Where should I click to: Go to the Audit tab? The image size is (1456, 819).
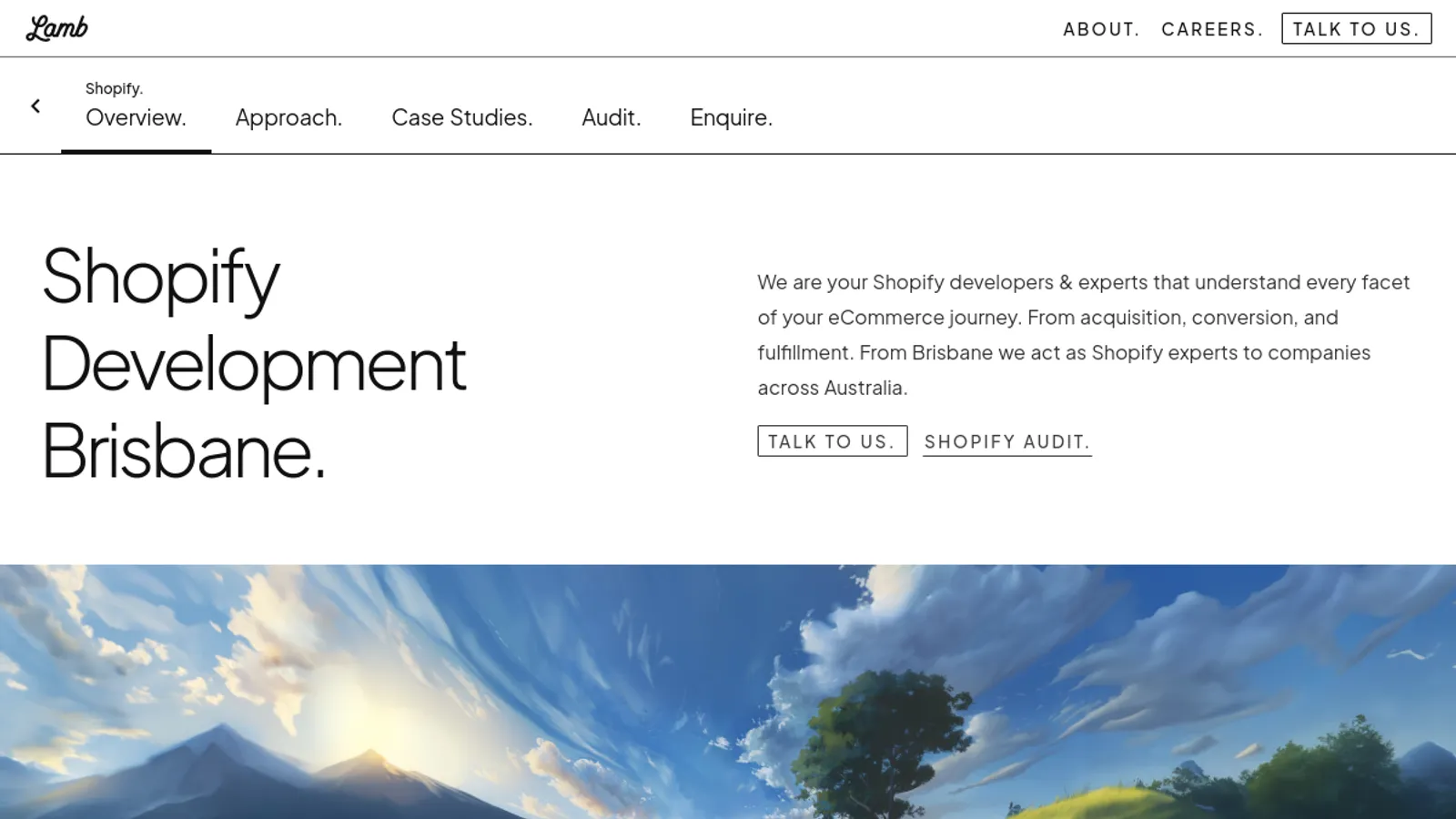(x=612, y=117)
